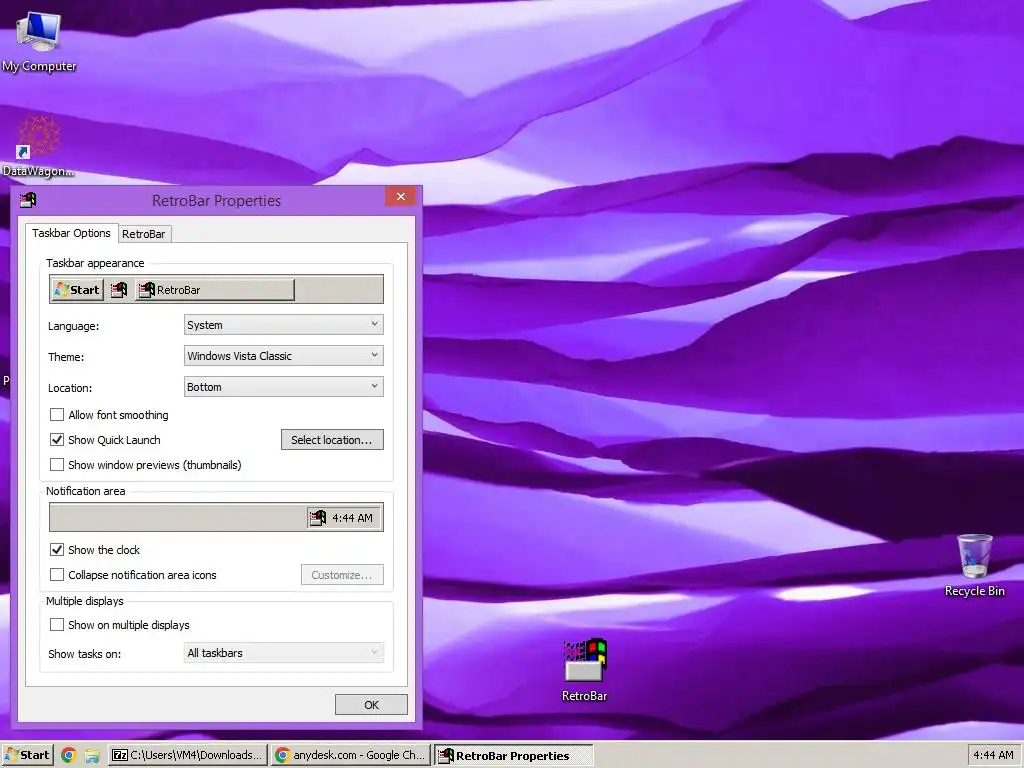Viewport: 1024px width, 768px height.
Task: Confirm with the OK button
Action: [371, 705]
